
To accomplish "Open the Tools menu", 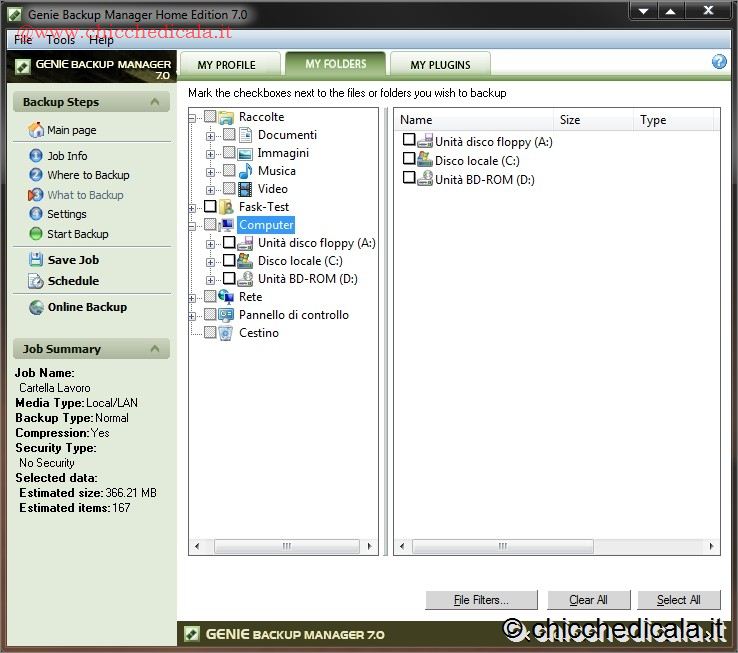I will point(60,40).
